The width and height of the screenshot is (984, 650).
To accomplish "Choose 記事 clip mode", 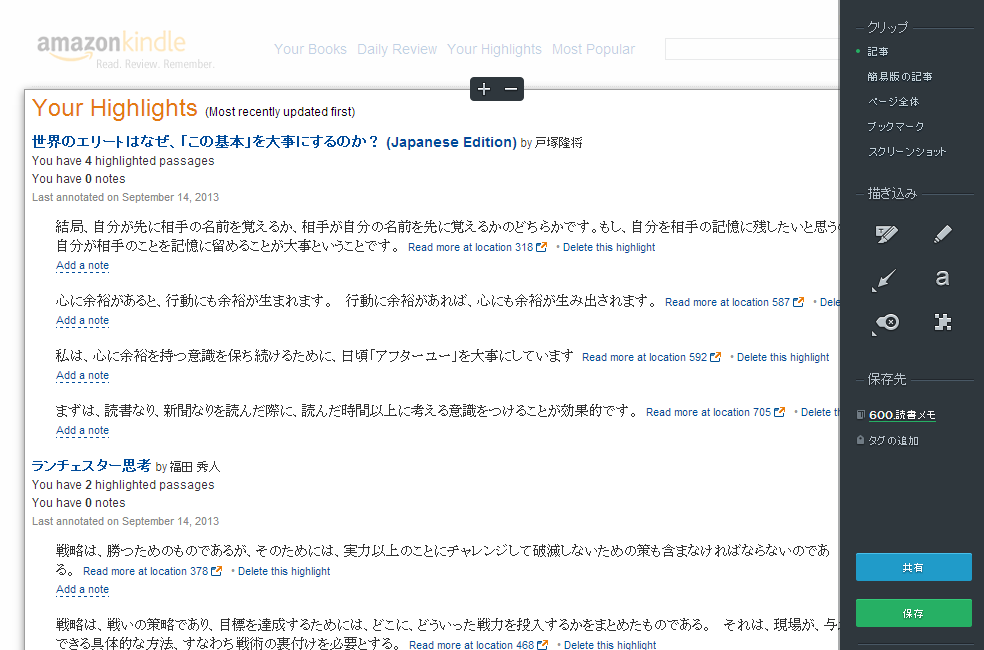I will (878, 51).
